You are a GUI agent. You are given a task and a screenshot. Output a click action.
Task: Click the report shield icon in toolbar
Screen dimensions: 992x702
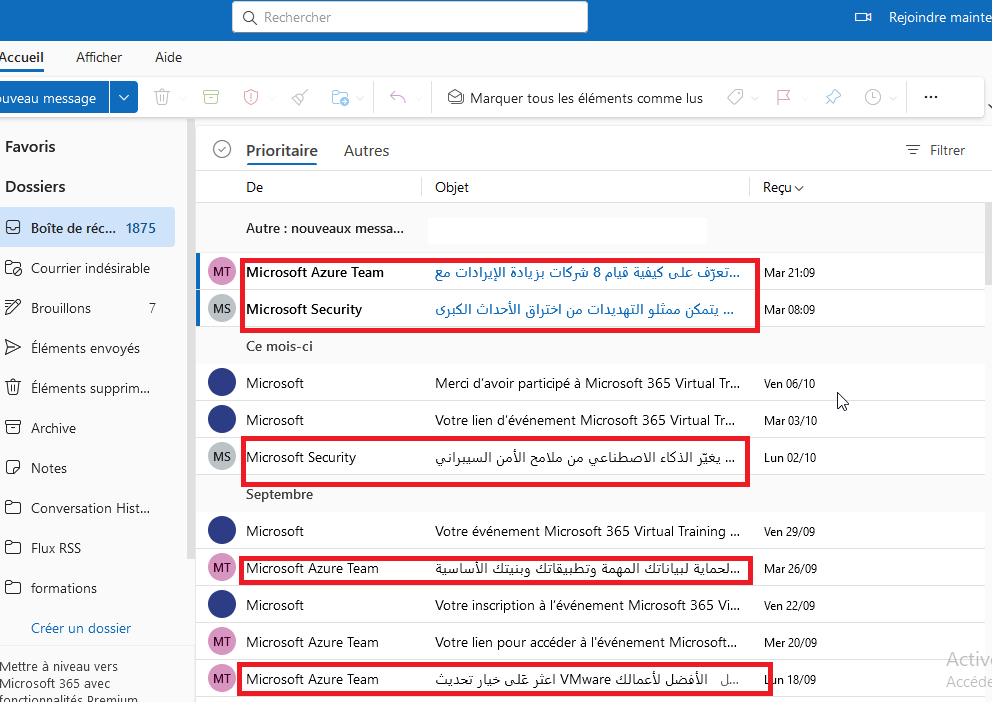click(x=251, y=97)
